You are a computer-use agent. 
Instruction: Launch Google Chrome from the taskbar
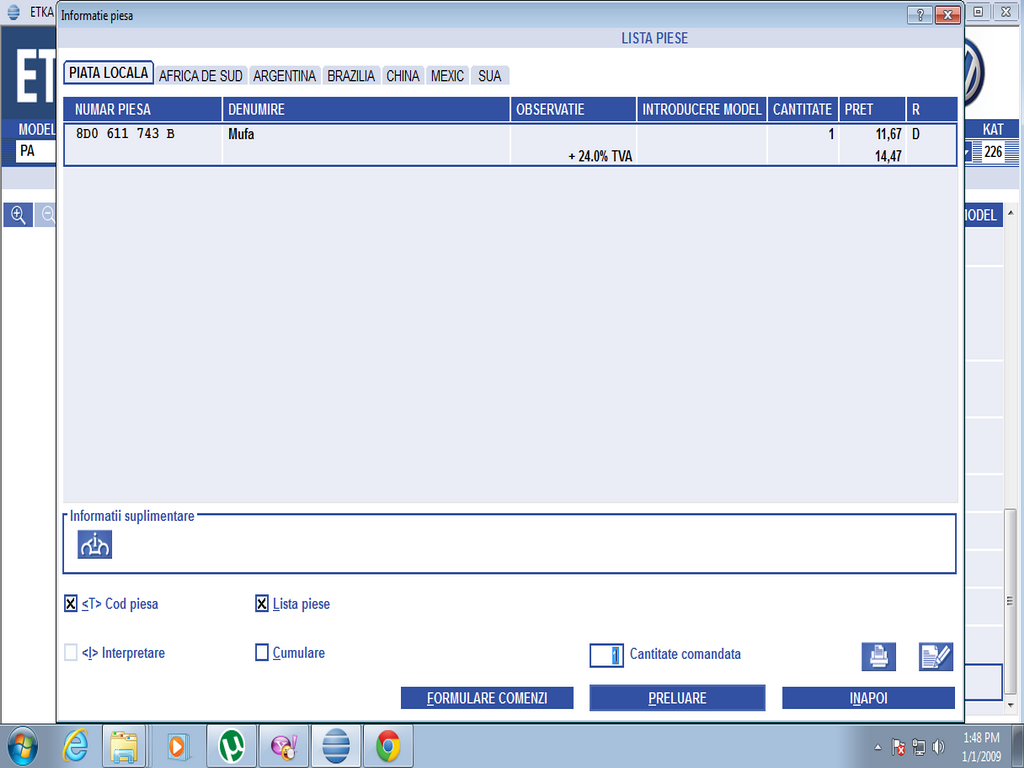coord(388,746)
